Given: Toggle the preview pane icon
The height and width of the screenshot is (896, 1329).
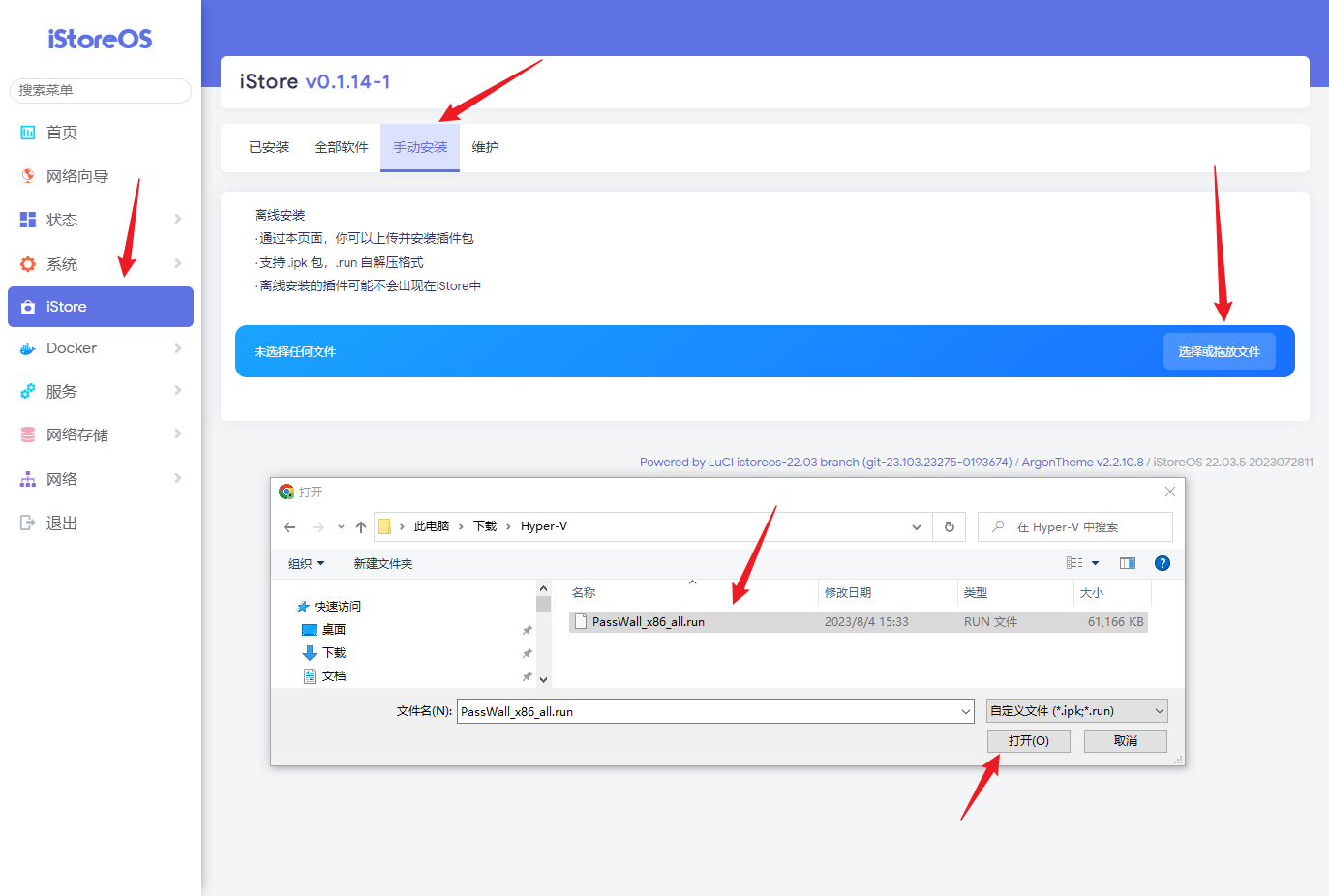Looking at the screenshot, I should coord(1128,563).
